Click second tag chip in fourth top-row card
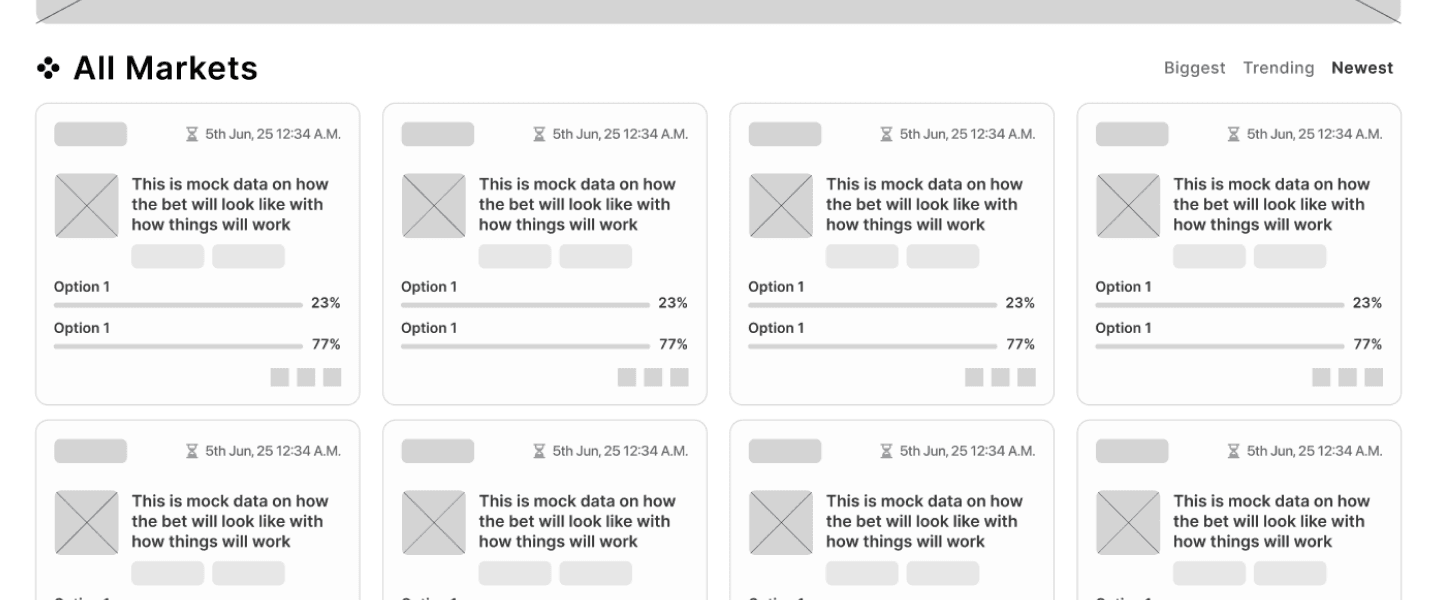This screenshot has height=600, width=1440. 1290,256
